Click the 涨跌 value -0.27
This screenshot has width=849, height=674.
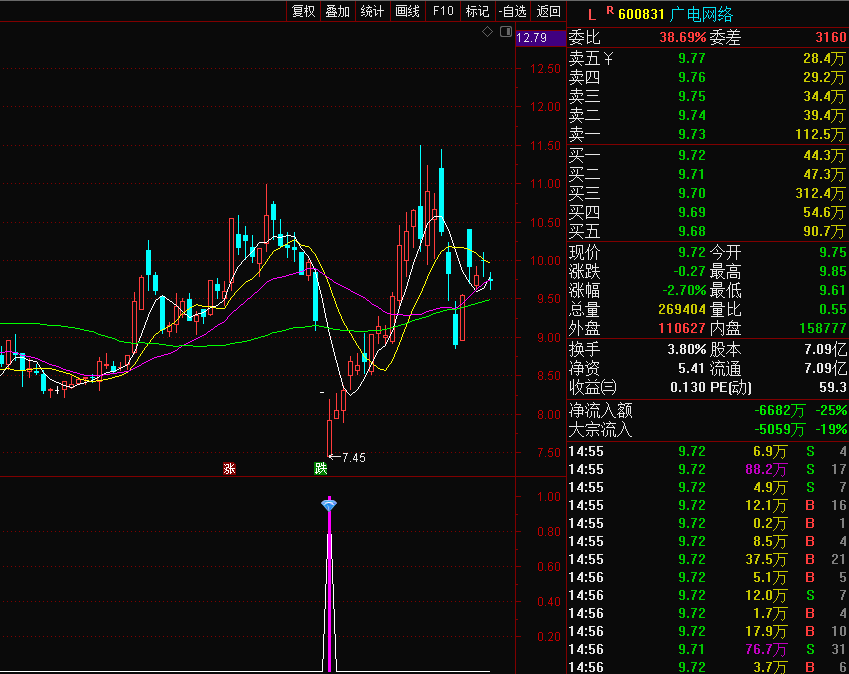(x=689, y=271)
